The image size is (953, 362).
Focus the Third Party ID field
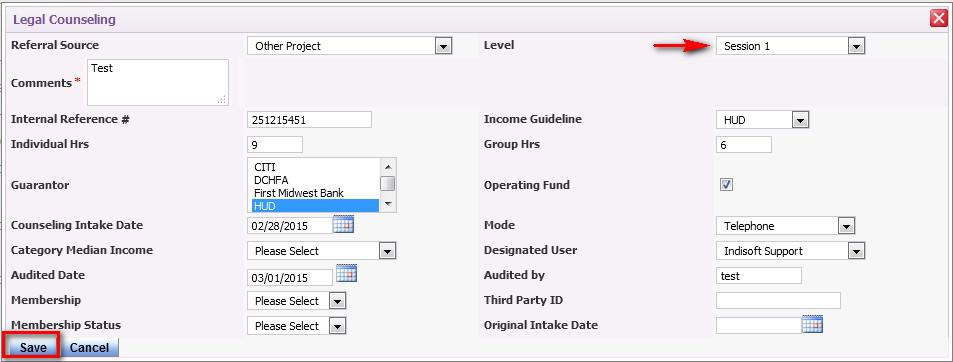coord(779,301)
